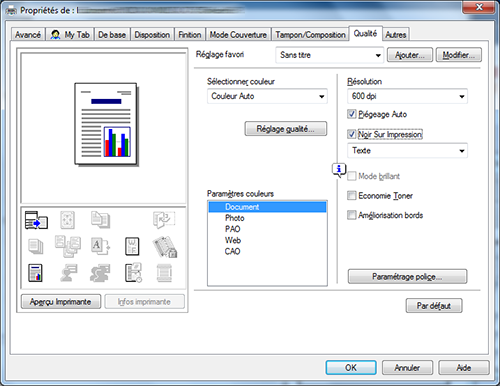Select Web in Paramètres couleurs list
Screen dimensions: 500x386
tap(267, 240)
